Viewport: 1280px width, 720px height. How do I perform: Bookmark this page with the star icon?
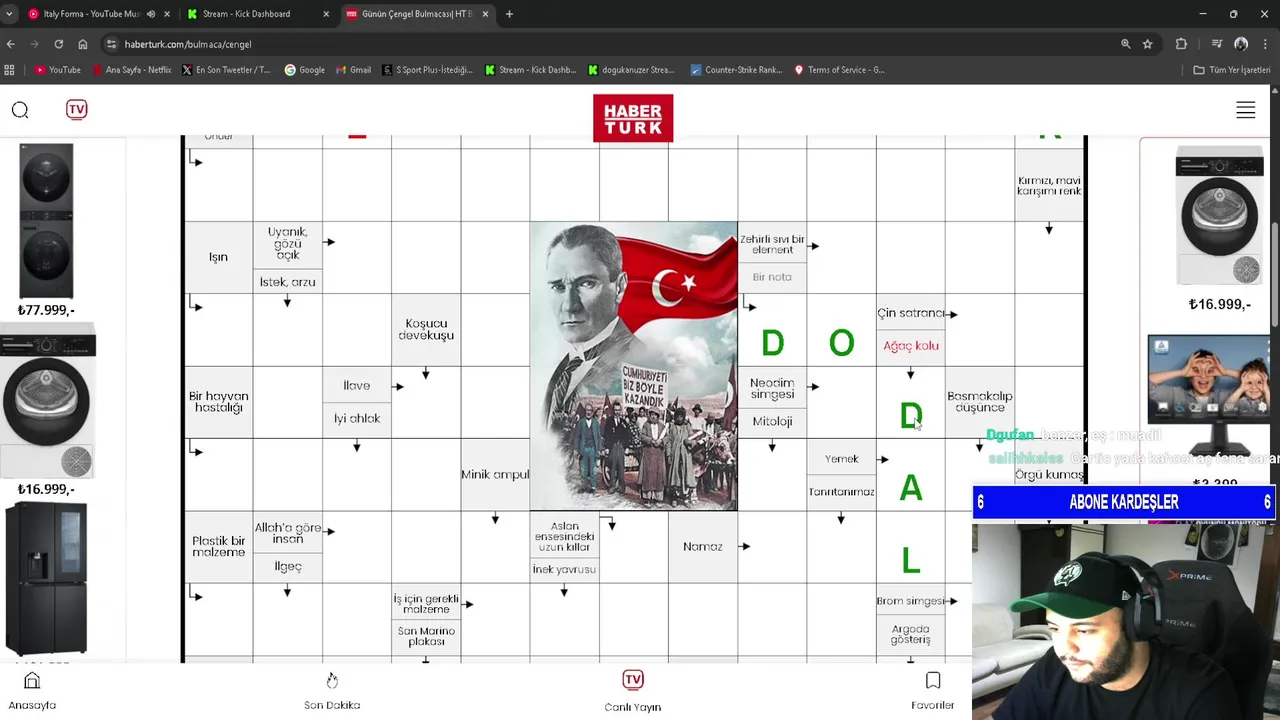click(x=1147, y=44)
